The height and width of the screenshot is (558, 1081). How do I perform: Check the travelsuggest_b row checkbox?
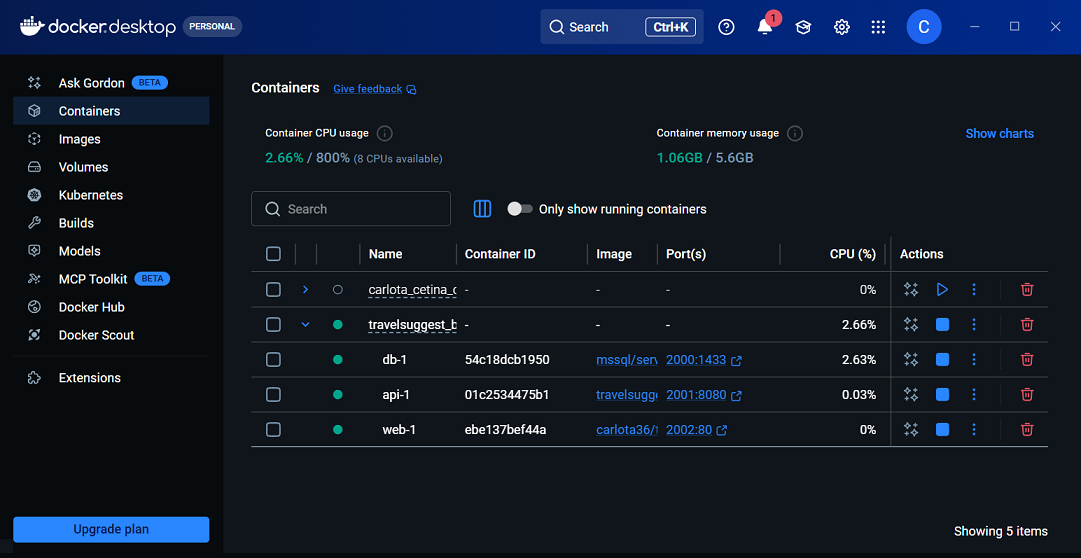click(273, 324)
